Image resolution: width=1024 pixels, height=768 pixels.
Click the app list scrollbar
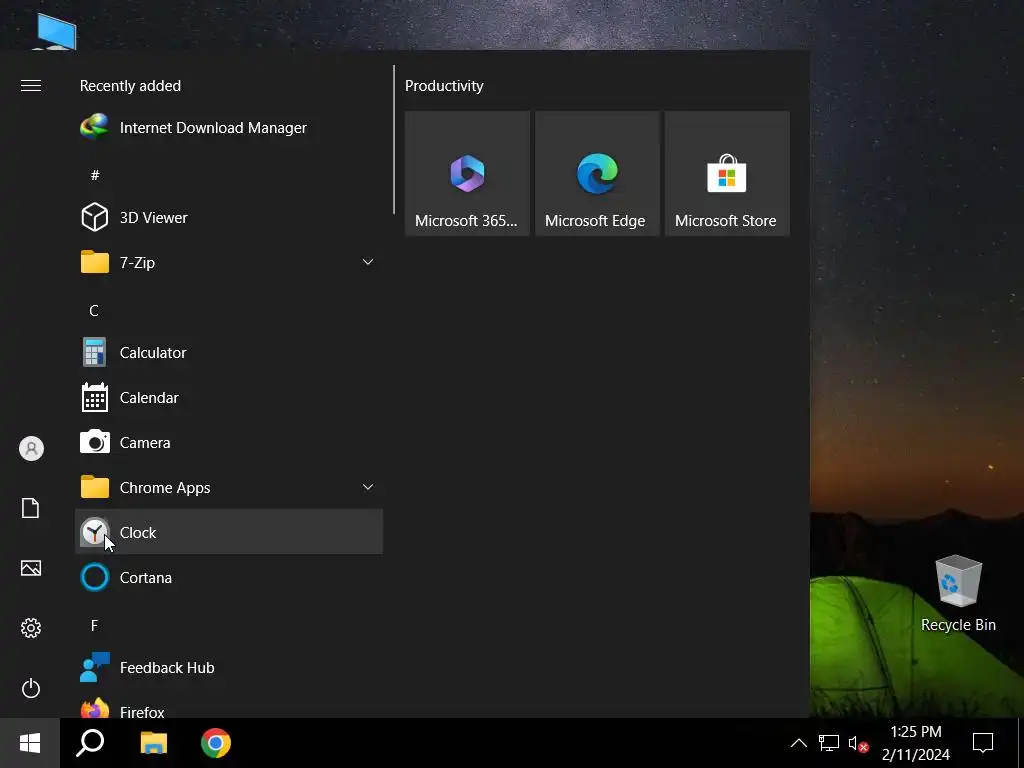click(x=394, y=140)
